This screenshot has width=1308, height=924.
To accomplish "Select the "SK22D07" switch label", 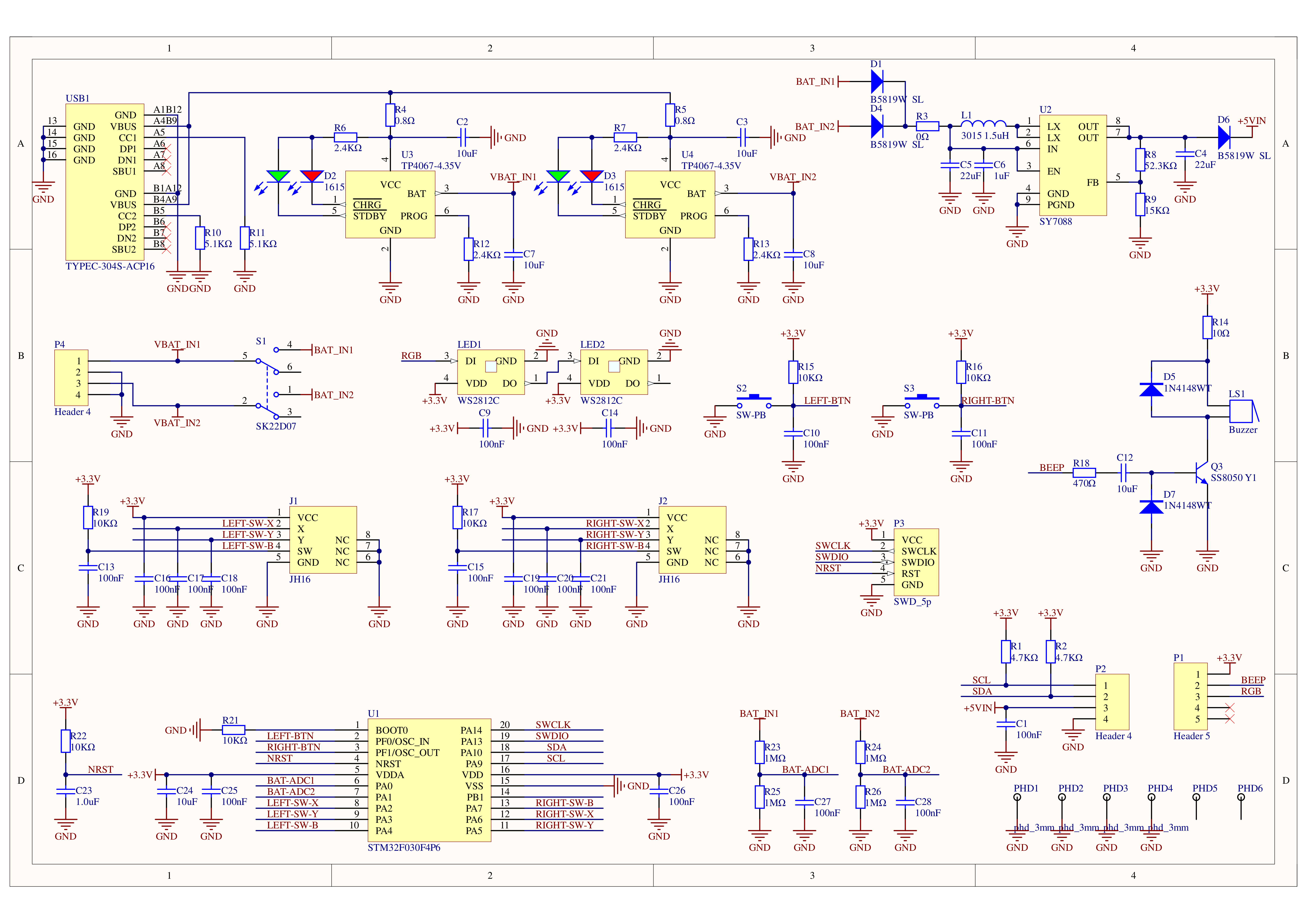I will pos(276,427).
